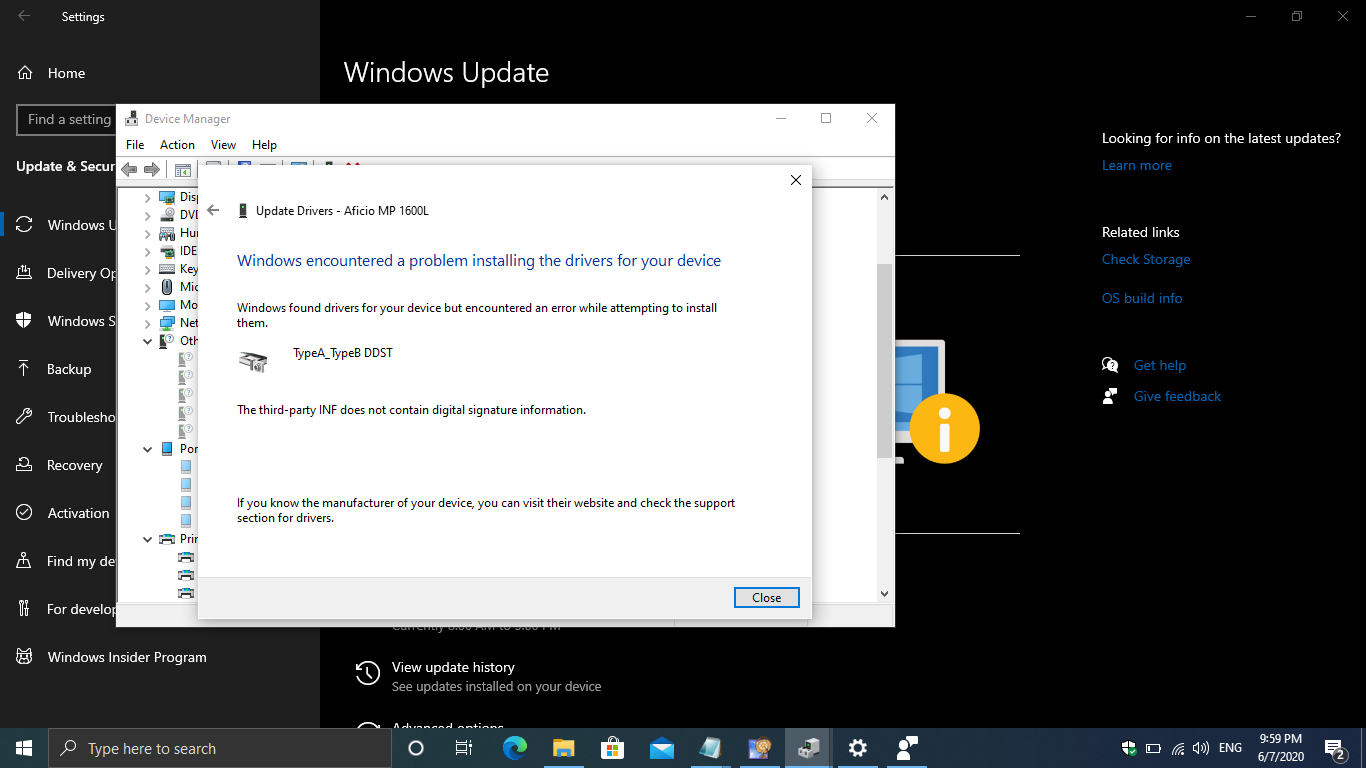Open For developers via its sidebar icon

point(24,609)
